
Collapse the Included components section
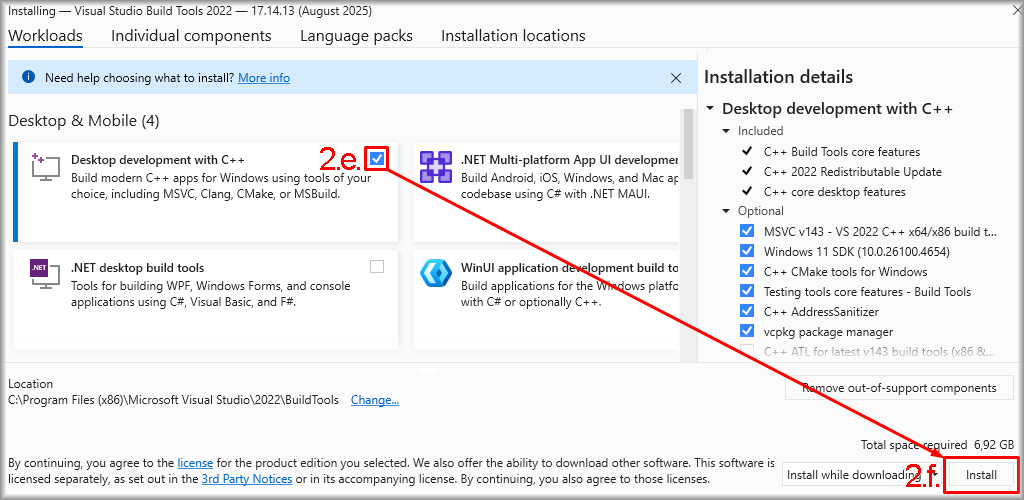(x=727, y=131)
